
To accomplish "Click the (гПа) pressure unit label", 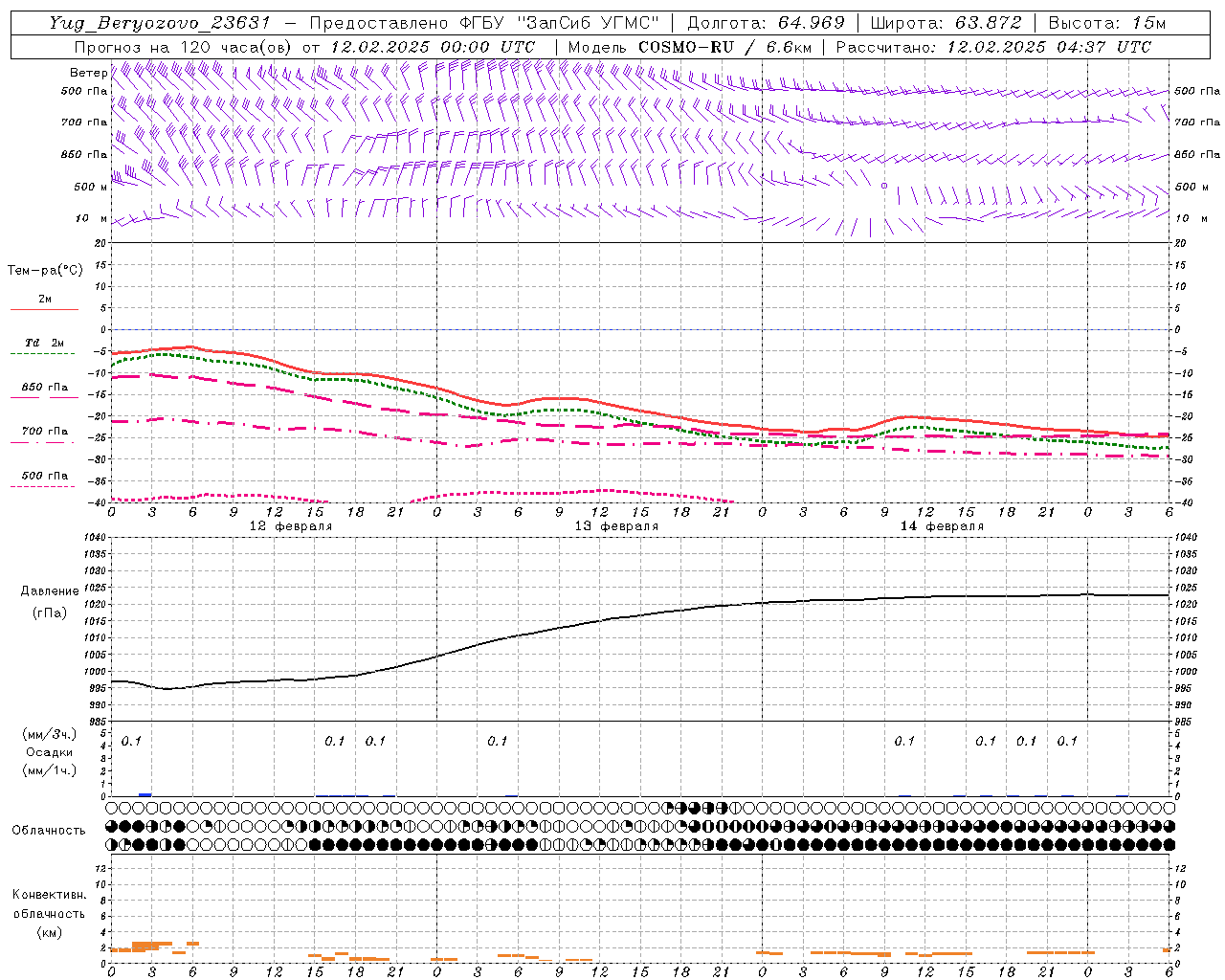I will [x=50, y=612].
